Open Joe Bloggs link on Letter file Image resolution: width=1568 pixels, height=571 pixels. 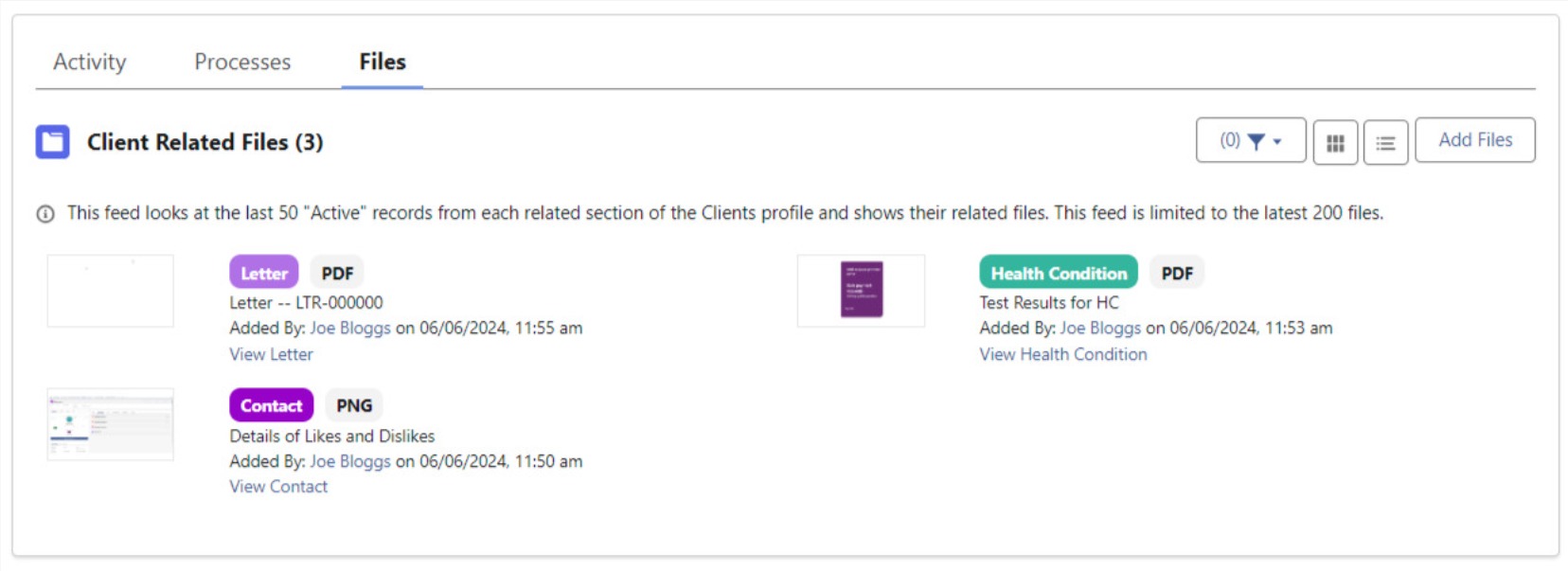pyautogui.click(x=350, y=329)
